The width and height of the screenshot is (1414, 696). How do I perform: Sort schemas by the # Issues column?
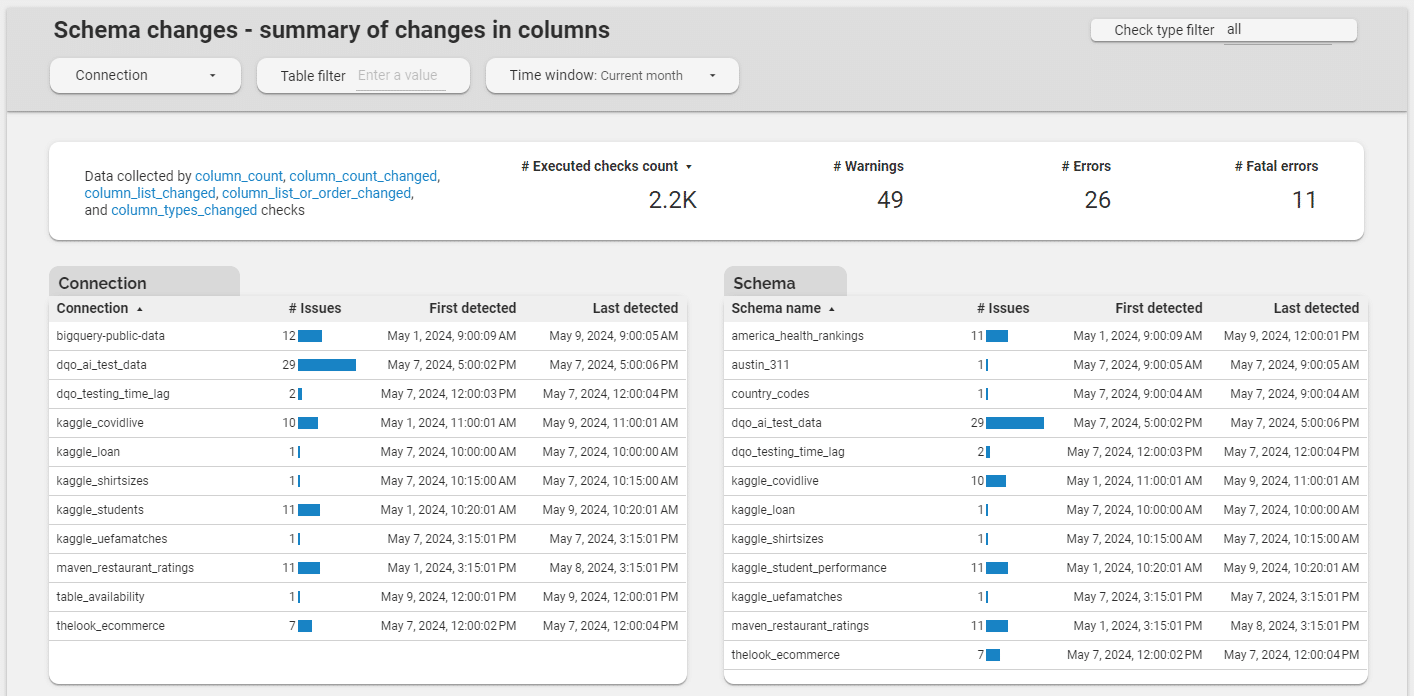(1004, 308)
